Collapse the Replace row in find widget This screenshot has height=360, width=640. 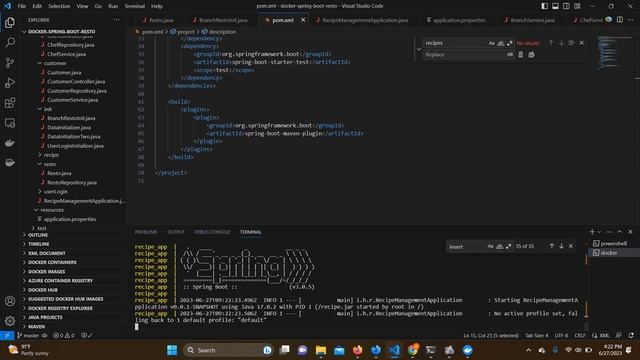coord(419,49)
